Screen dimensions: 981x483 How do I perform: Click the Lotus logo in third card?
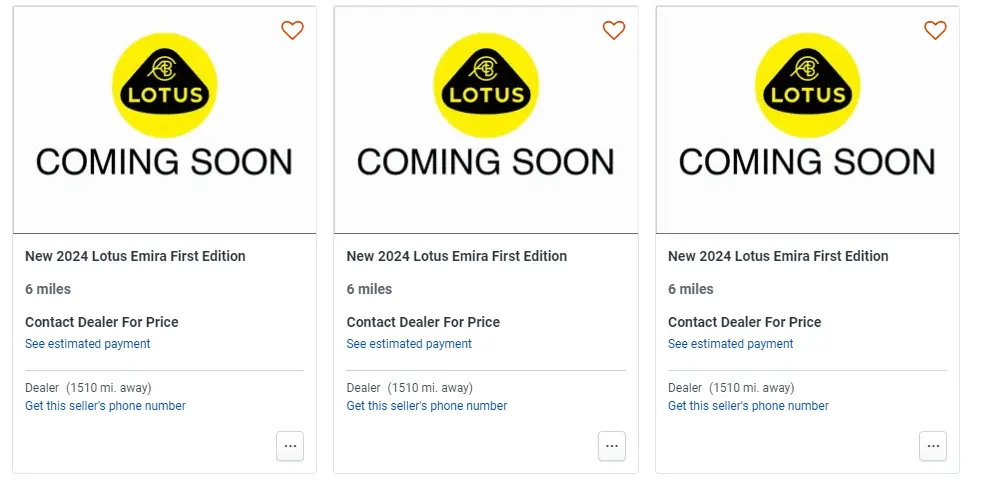click(x=808, y=85)
